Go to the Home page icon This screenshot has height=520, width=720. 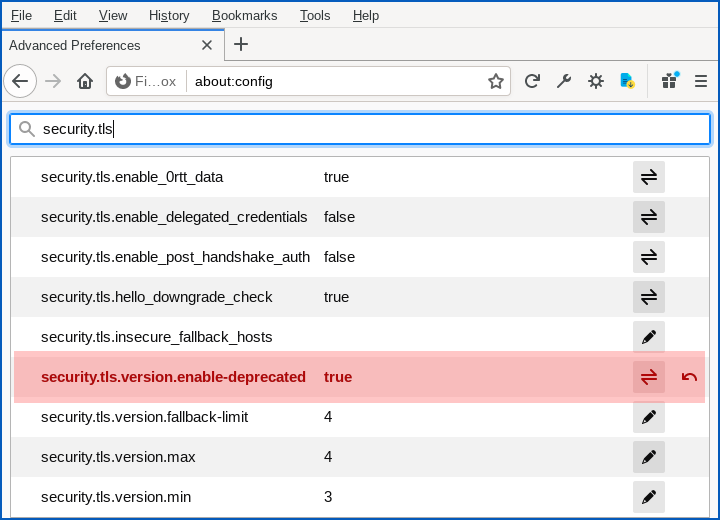85,81
